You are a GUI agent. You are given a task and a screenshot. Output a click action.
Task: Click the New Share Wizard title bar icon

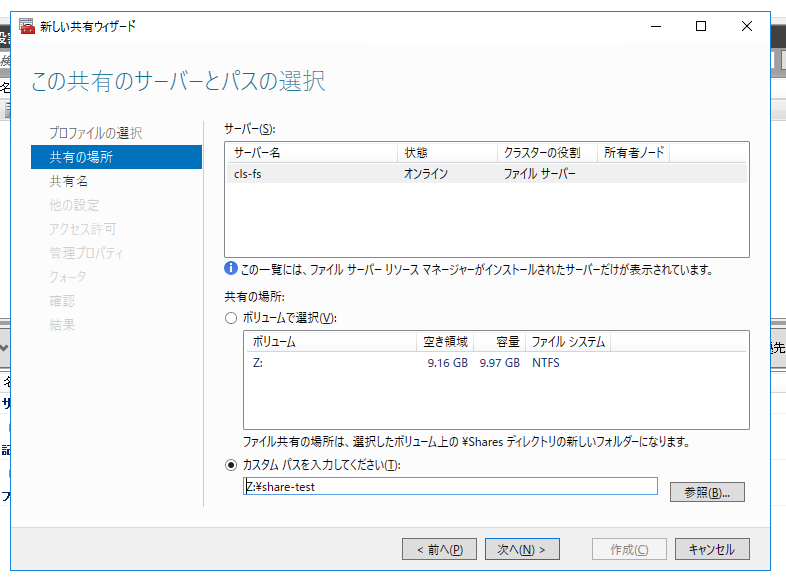(27, 26)
